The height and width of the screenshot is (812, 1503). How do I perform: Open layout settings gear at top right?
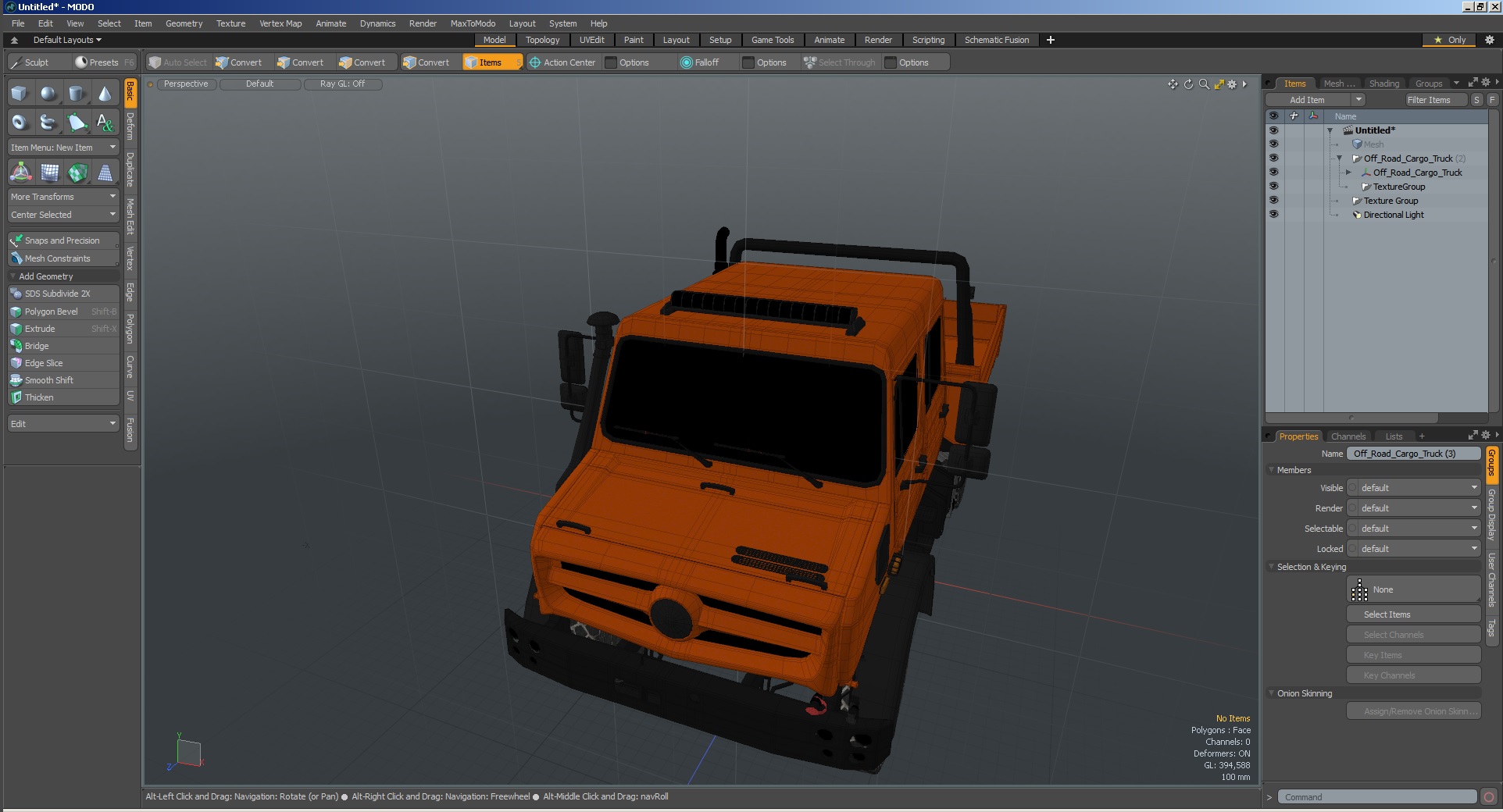1489,40
